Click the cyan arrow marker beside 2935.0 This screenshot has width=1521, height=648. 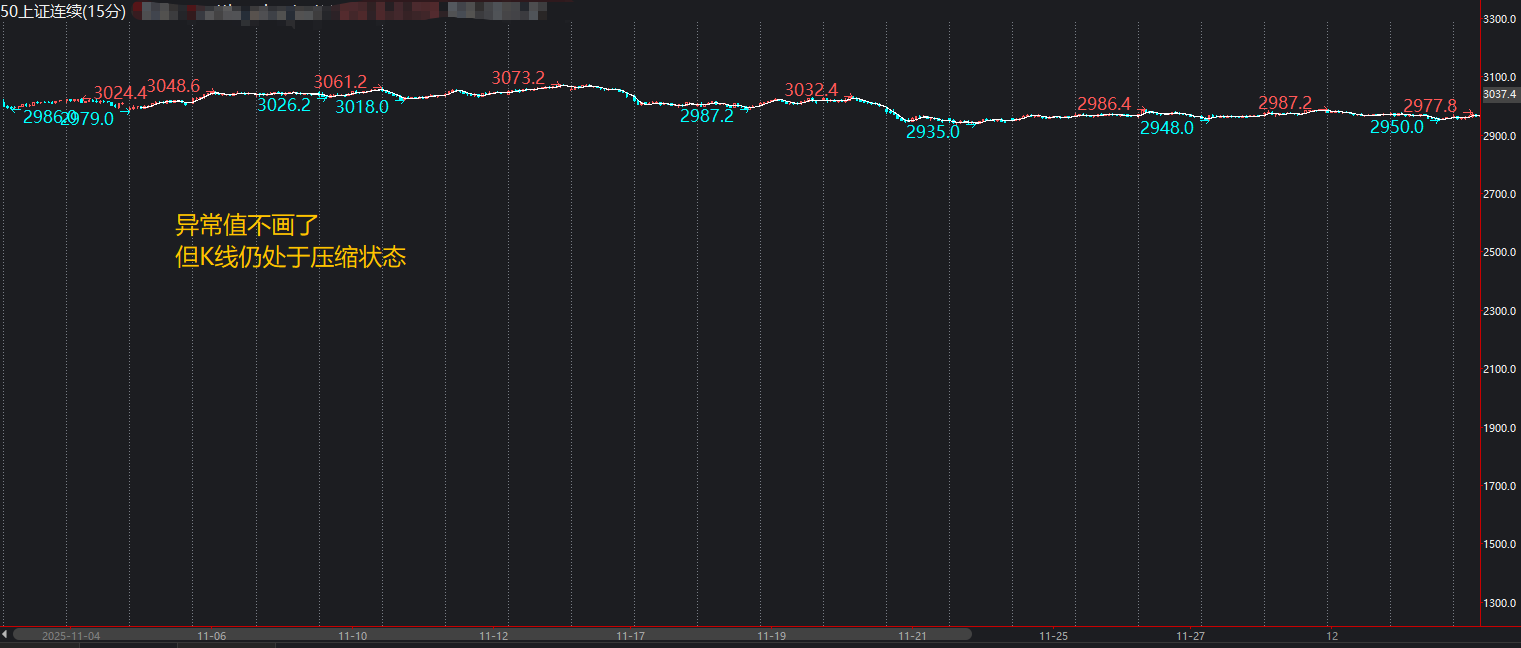click(x=970, y=124)
